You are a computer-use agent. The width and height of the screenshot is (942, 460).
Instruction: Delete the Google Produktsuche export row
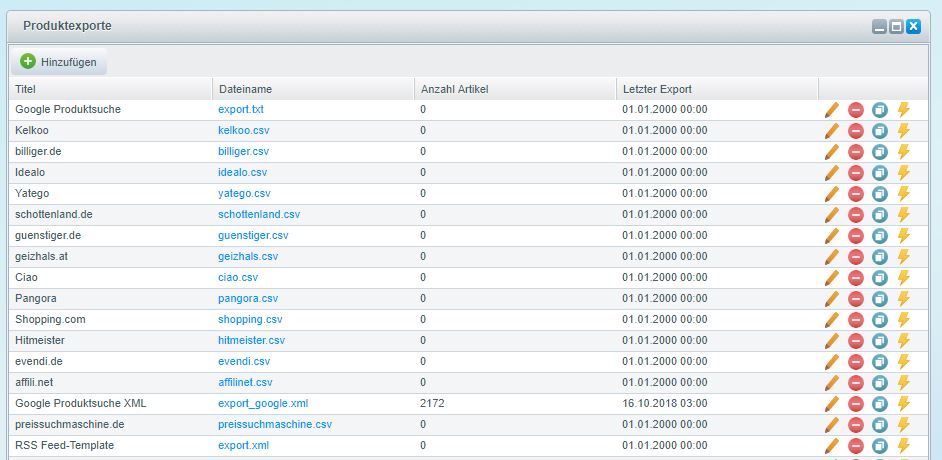pos(855,110)
